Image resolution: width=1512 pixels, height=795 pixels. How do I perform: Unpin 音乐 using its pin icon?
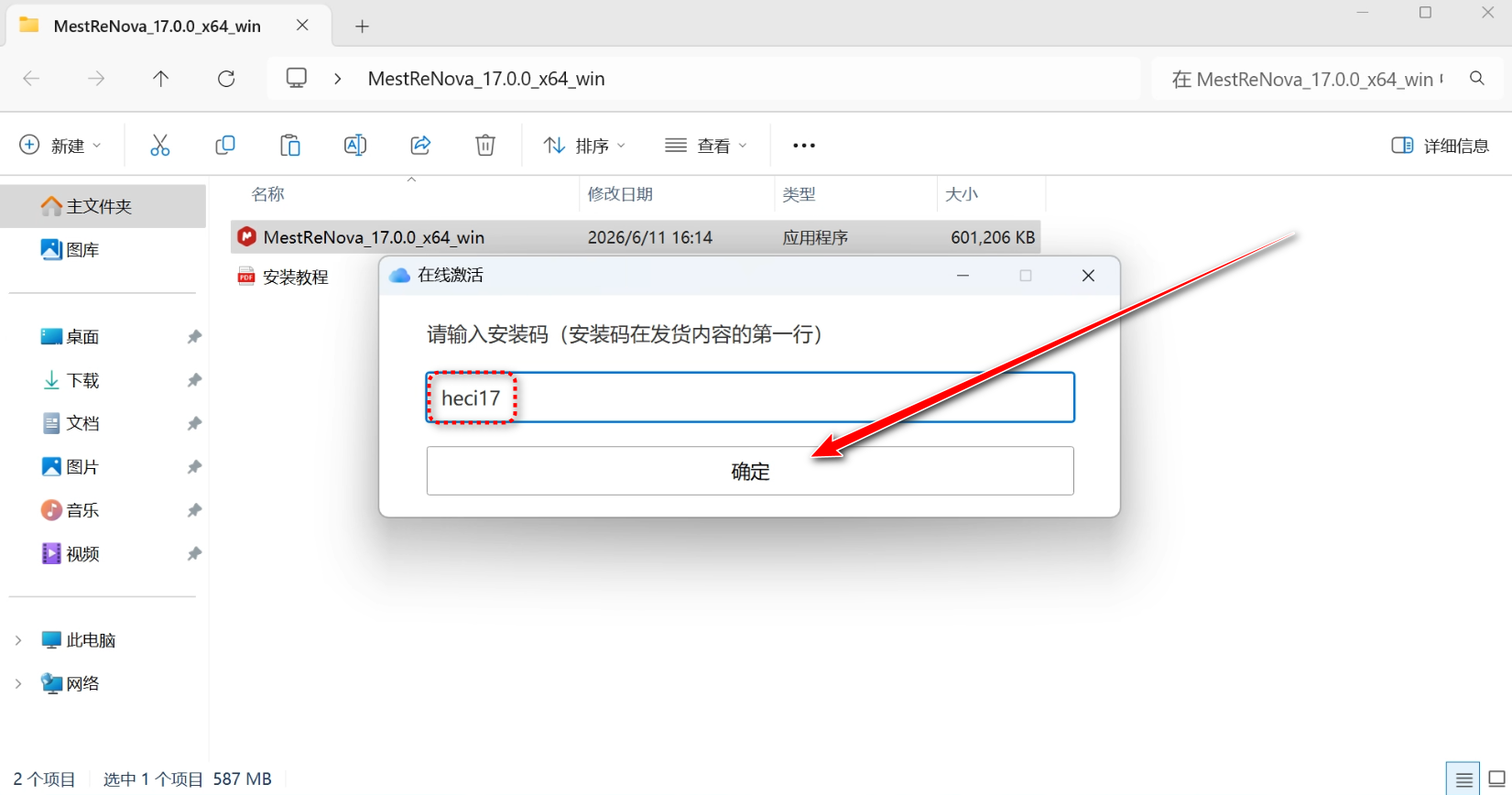[194, 510]
